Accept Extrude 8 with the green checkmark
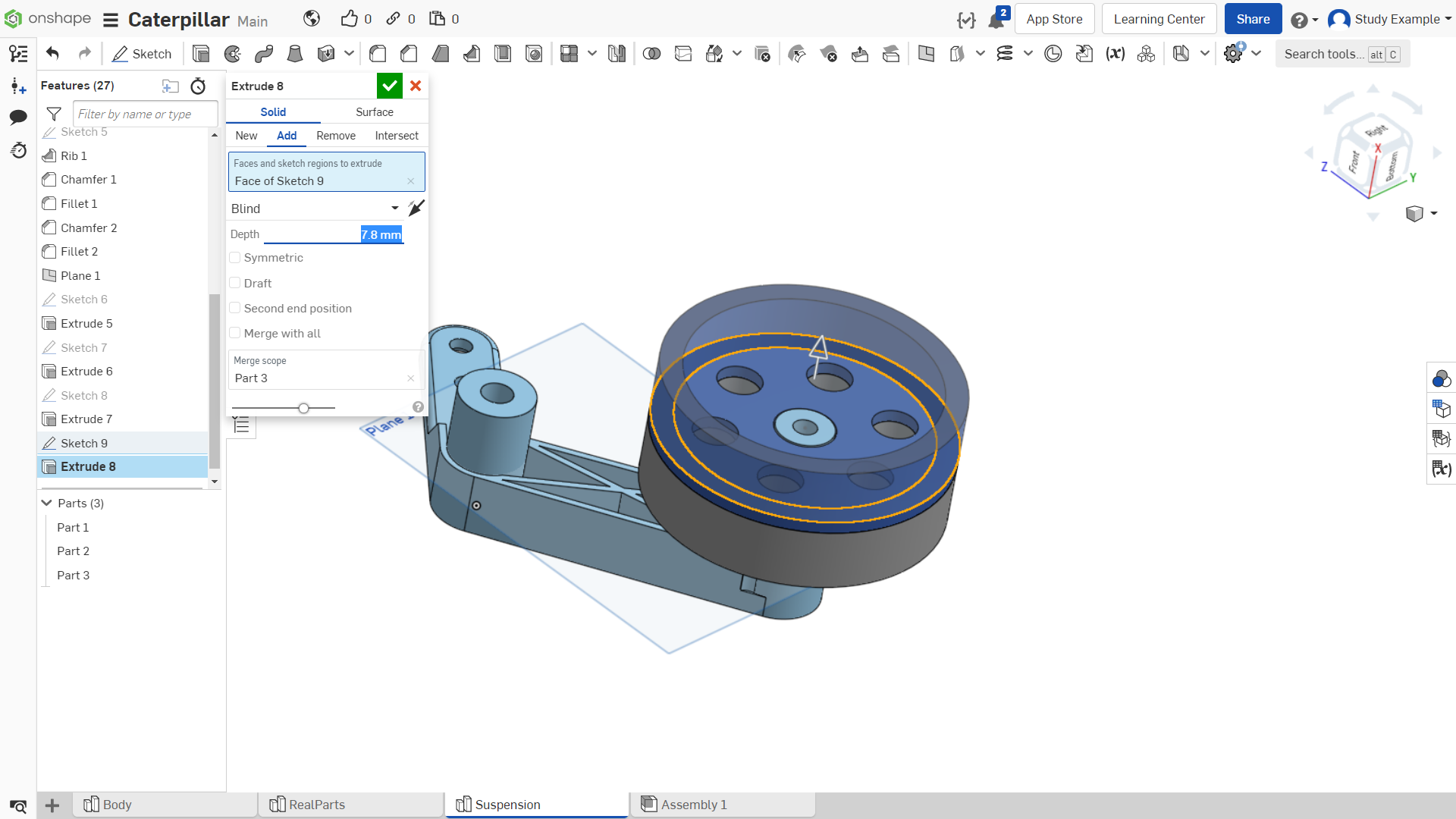The width and height of the screenshot is (1456, 819). tap(390, 86)
